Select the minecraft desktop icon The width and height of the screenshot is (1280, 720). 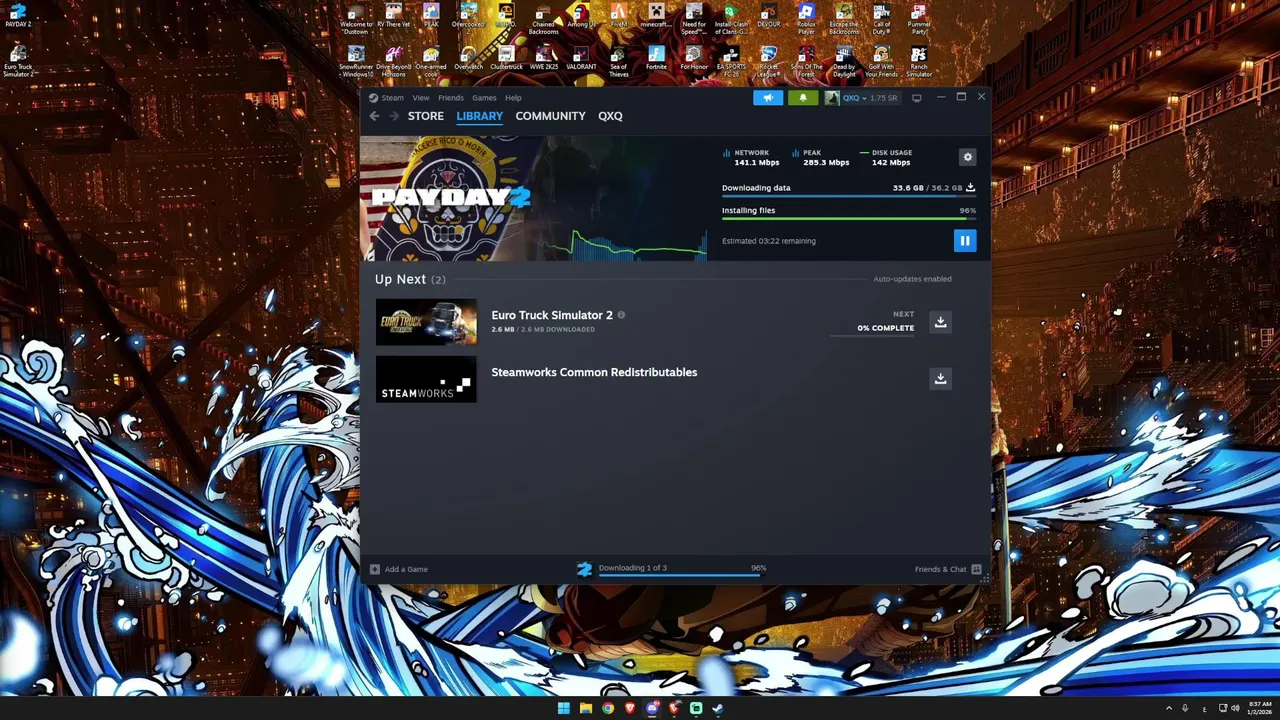[656, 17]
